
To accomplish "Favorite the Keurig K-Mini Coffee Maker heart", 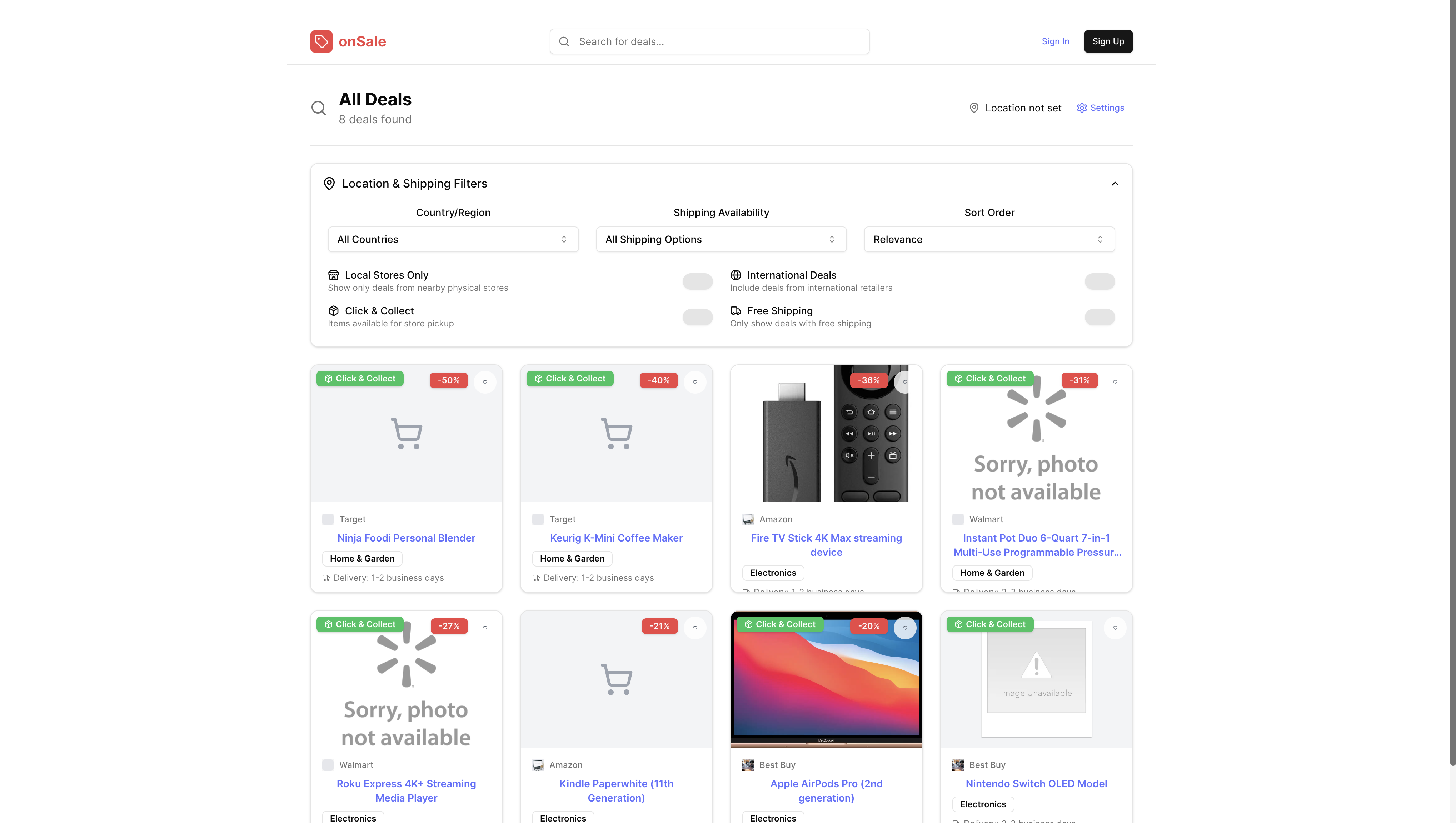I will [695, 382].
